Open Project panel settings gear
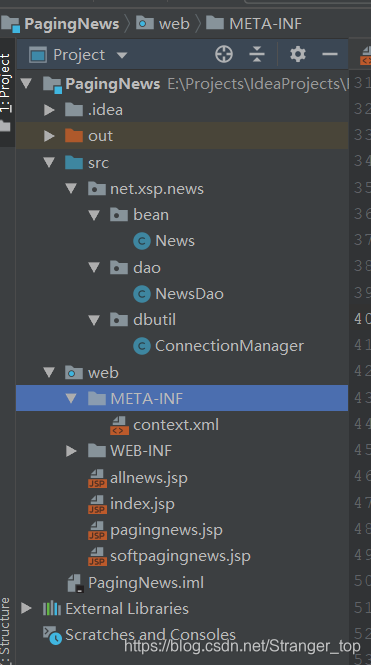This screenshot has width=371, height=665. tap(298, 54)
